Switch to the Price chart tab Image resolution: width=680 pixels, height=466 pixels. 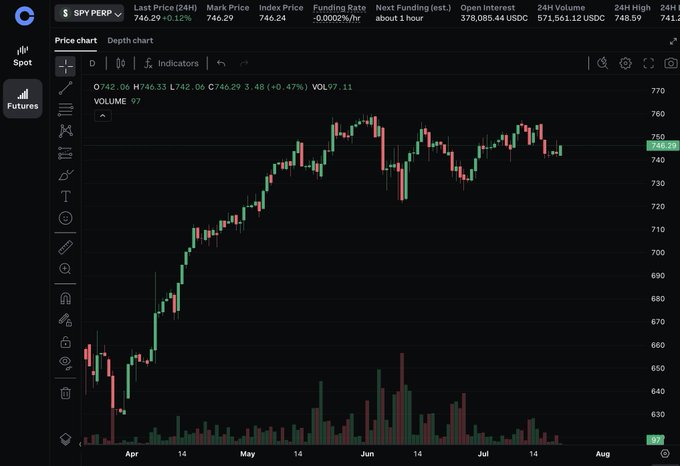point(75,40)
